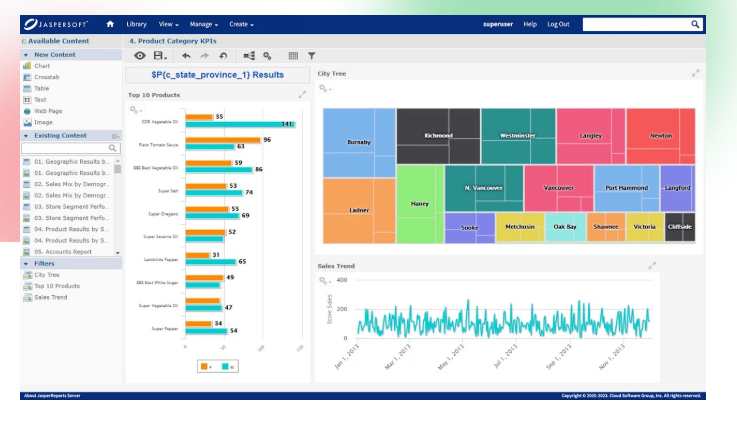Click the Log Out link

[558, 23]
